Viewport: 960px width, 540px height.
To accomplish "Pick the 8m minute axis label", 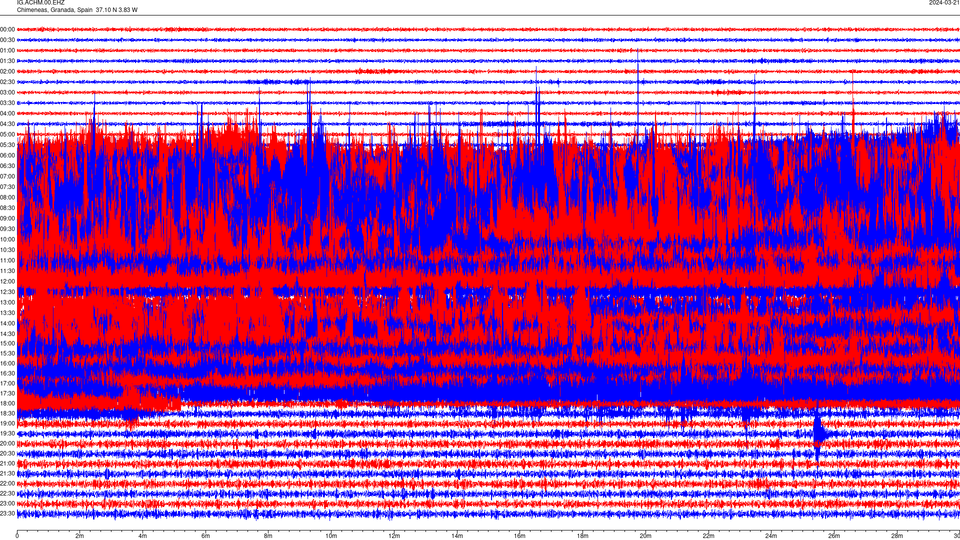I will pyautogui.click(x=268, y=536).
